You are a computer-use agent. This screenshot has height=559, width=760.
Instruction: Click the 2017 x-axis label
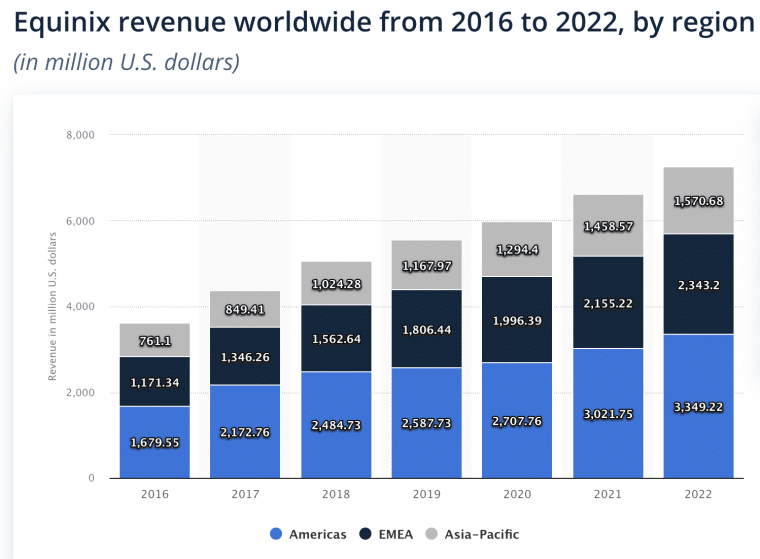coord(245,494)
